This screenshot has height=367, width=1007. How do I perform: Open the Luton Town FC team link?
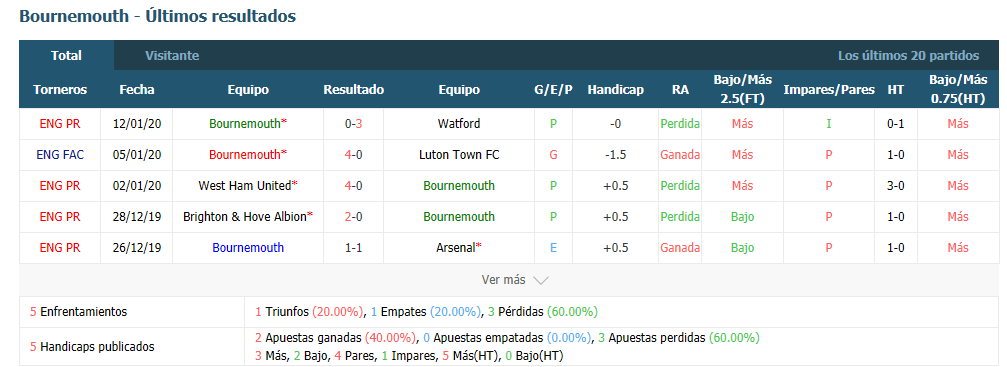(x=459, y=155)
